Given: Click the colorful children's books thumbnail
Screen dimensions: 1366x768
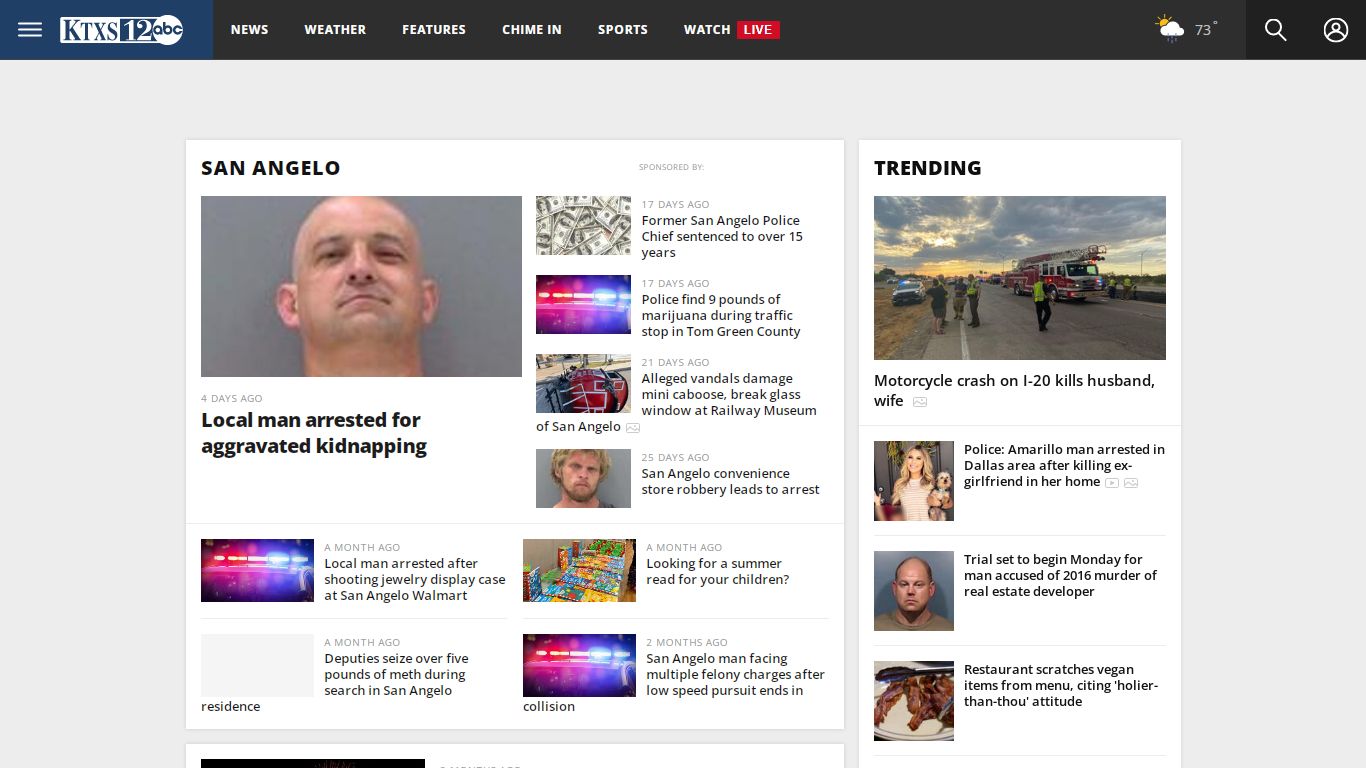Looking at the screenshot, I should (x=579, y=570).
